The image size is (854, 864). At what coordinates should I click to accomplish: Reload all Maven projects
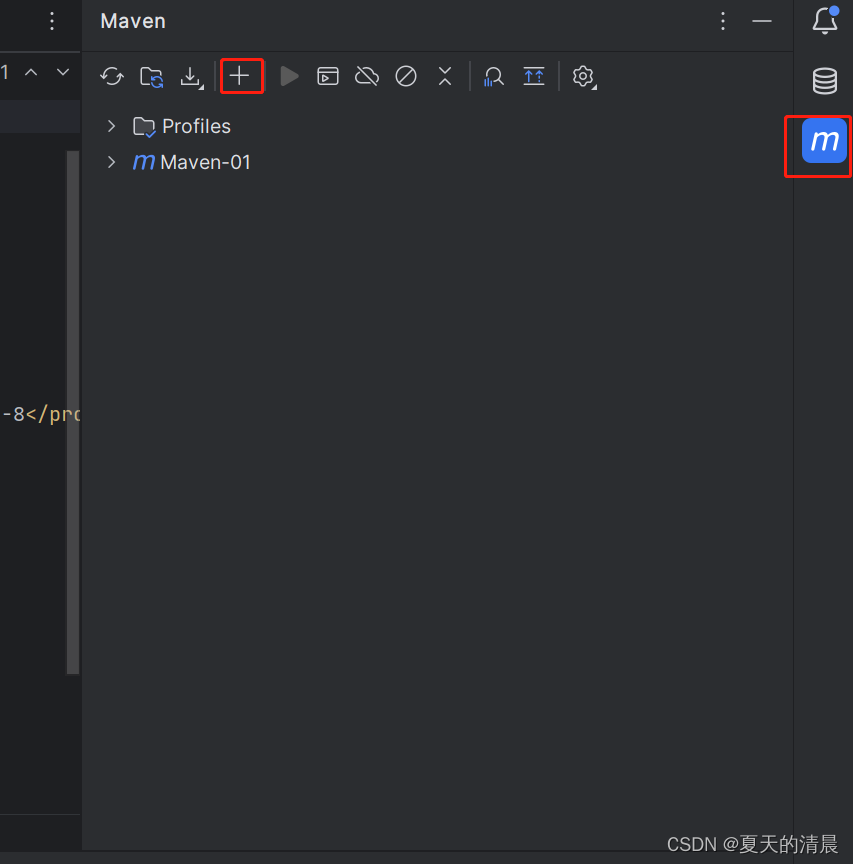pyautogui.click(x=112, y=76)
